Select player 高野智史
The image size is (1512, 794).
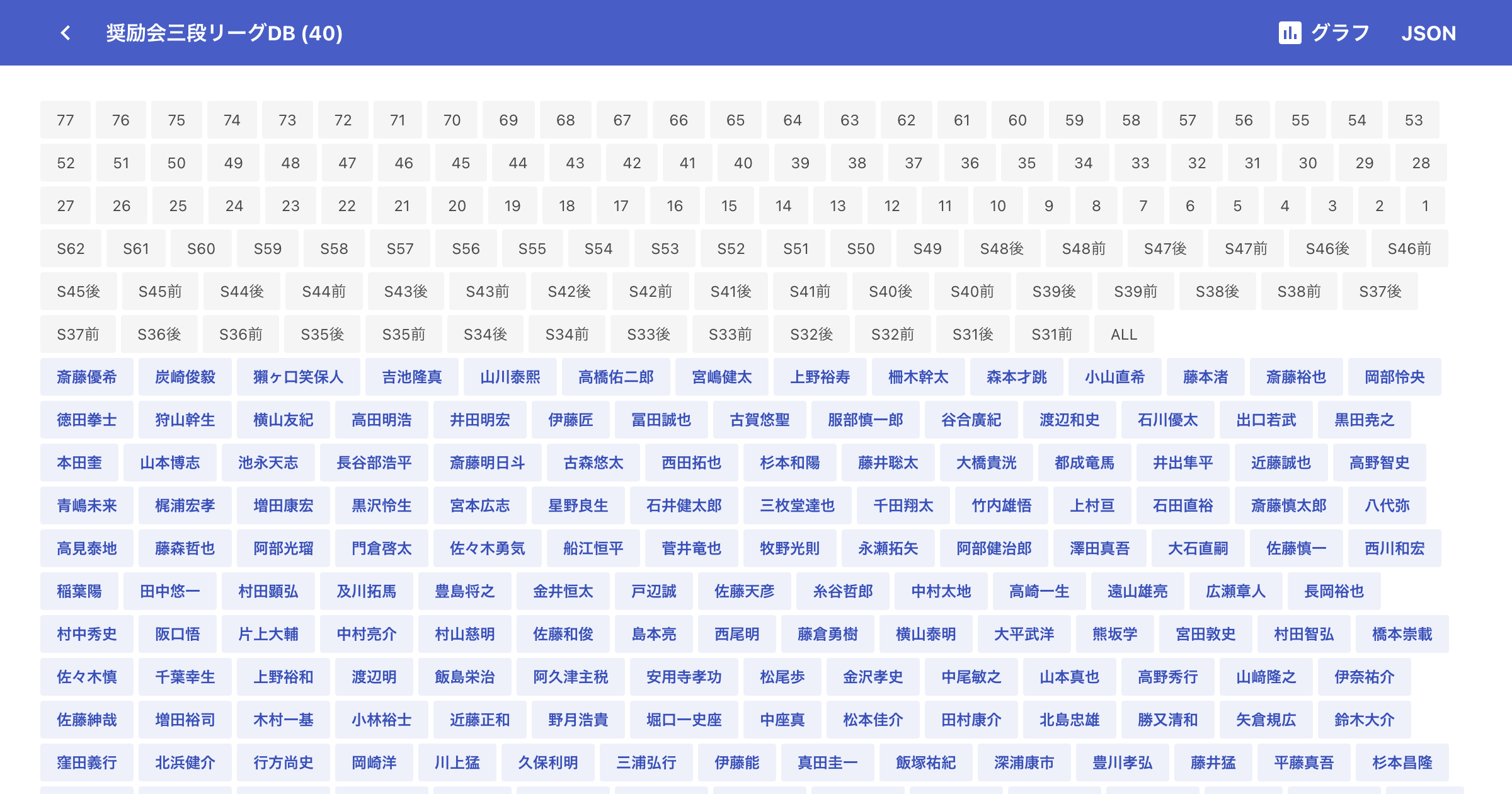tap(1380, 463)
